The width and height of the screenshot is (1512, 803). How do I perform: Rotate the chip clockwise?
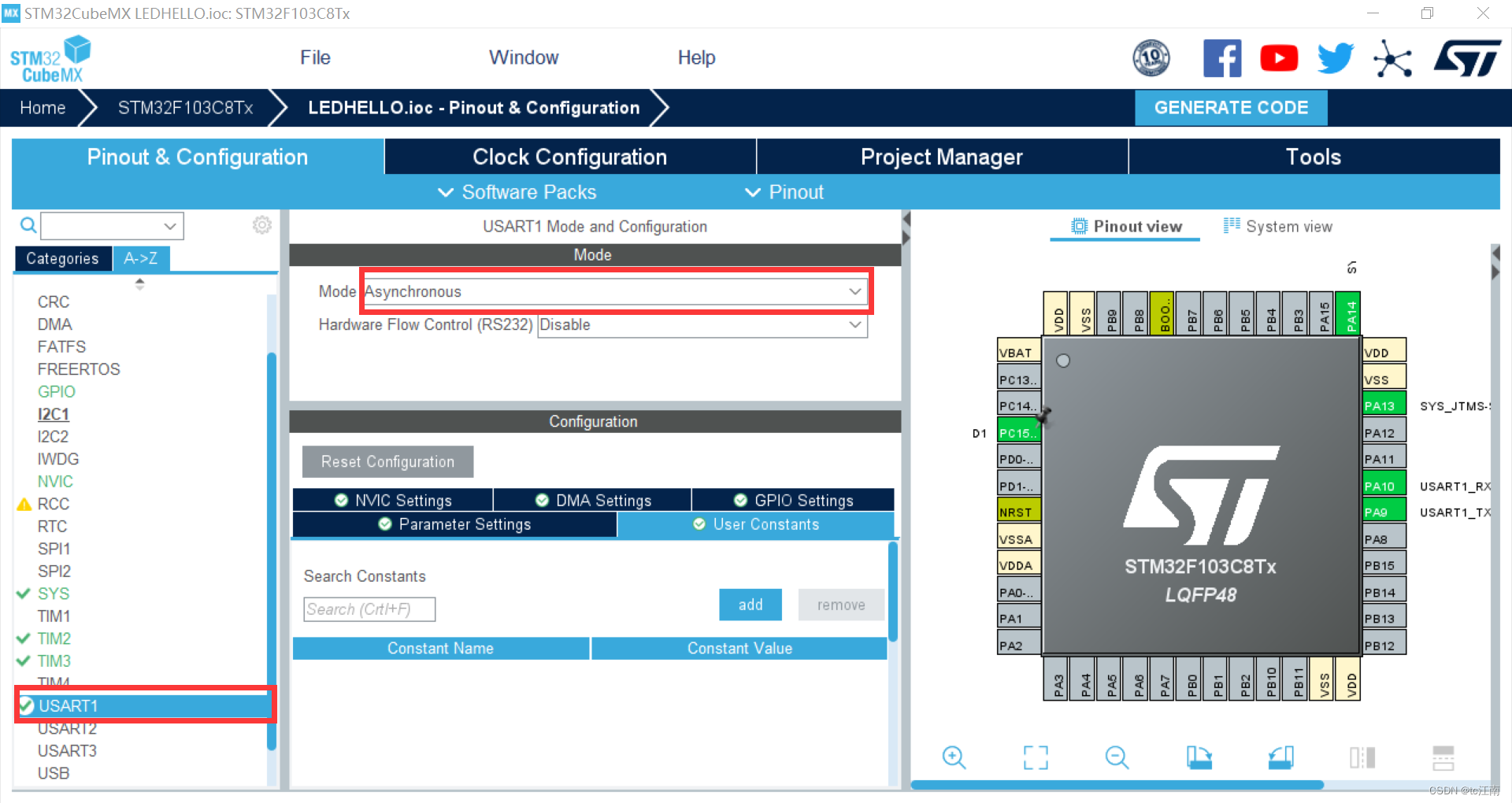[1199, 757]
